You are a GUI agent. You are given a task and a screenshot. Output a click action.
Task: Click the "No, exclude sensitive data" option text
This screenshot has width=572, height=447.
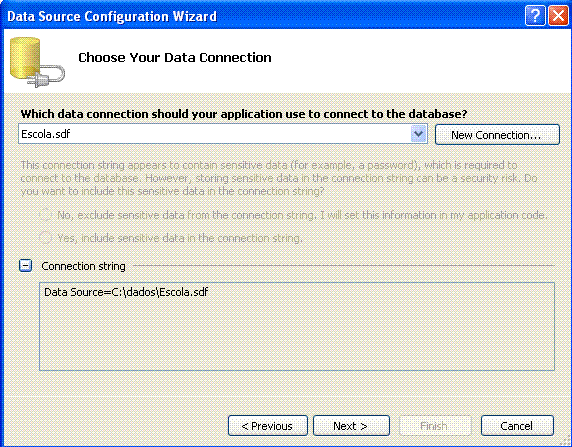pos(302,215)
